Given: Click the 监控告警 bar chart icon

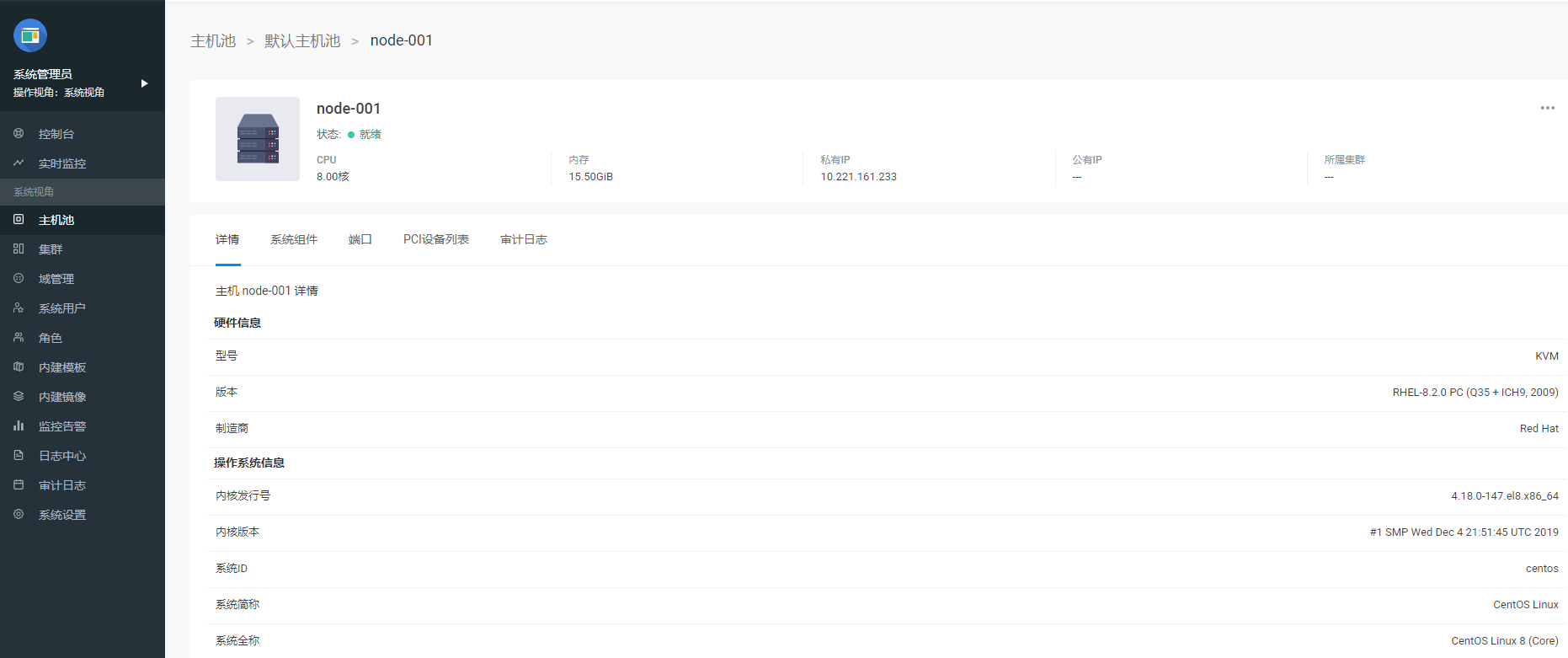Looking at the screenshot, I should pyautogui.click(x=19, y=426).
